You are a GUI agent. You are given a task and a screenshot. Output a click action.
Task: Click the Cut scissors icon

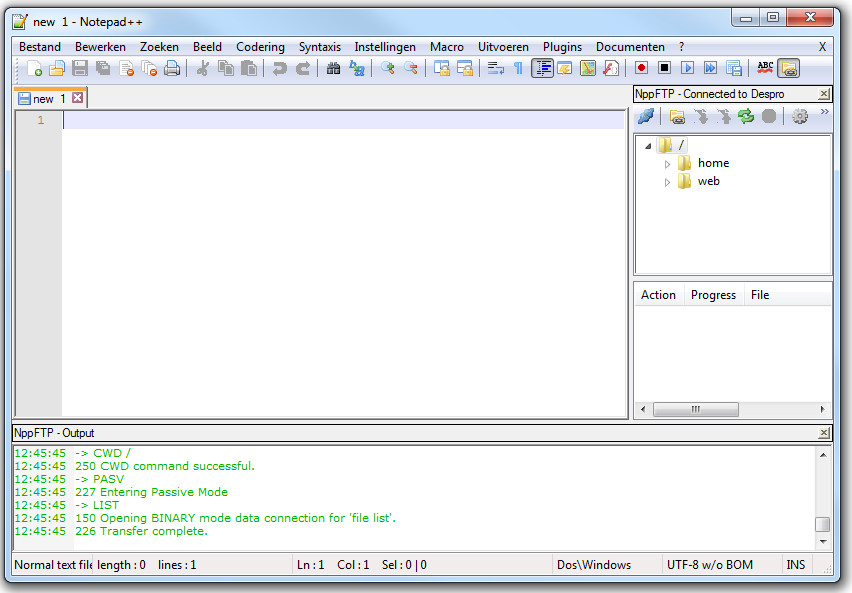(203, 68)
